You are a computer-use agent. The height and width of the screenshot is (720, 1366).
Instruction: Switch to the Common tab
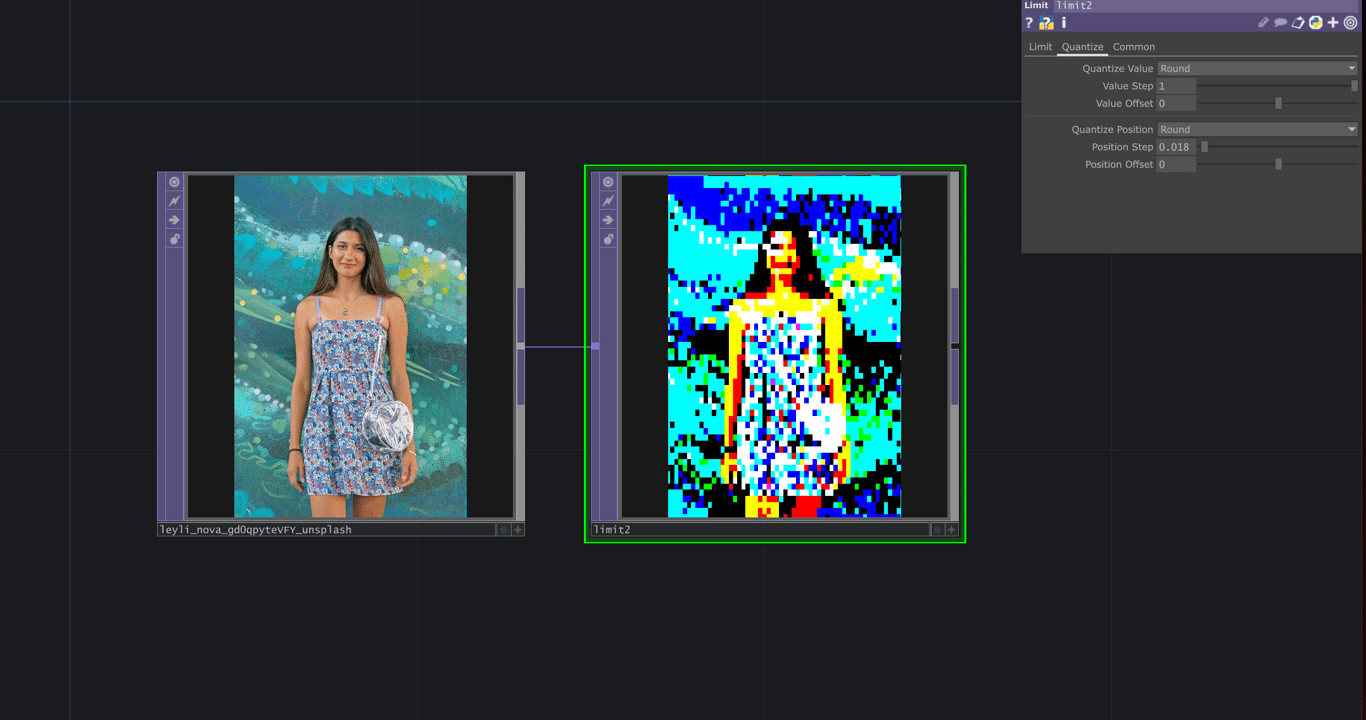click(x=1133, y=46)
